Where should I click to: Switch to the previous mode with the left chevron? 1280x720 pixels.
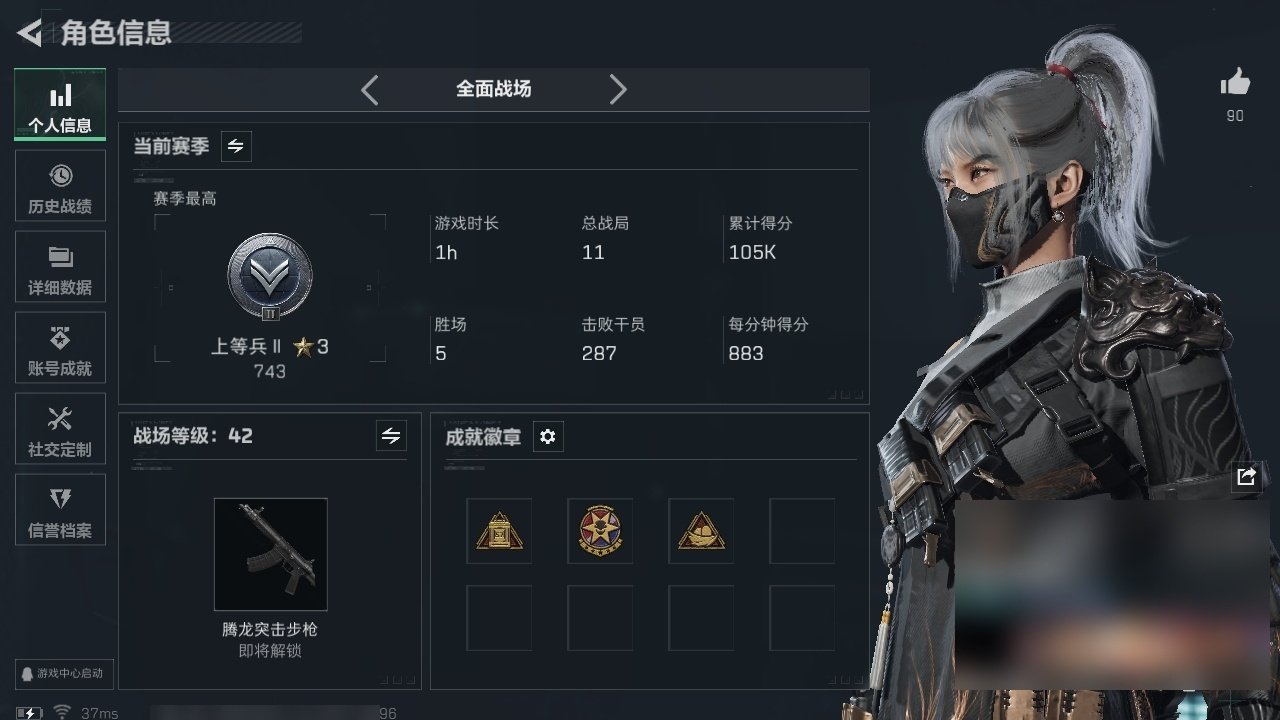click(370, 90)
